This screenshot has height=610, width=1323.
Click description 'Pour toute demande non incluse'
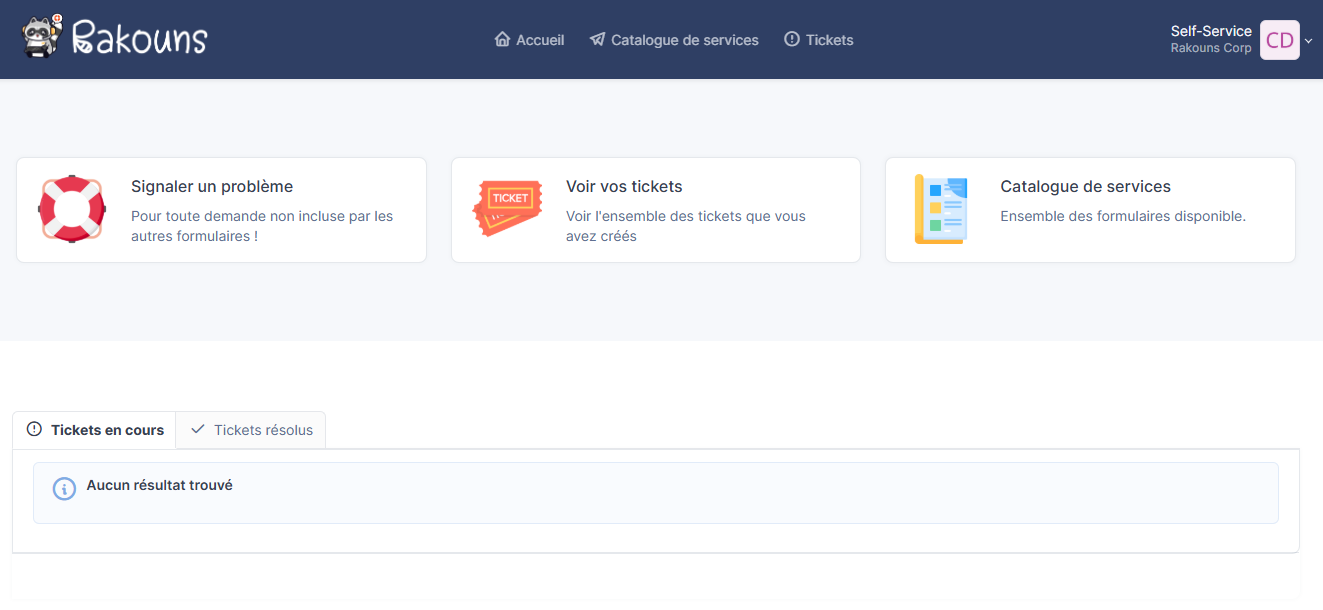click(x=262, y=226)
